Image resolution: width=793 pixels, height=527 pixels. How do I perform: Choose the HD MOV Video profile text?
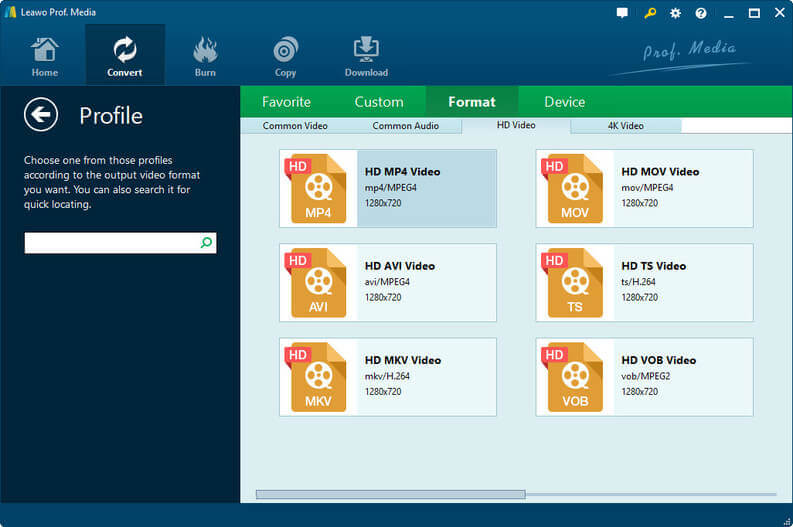click(660, 172)
